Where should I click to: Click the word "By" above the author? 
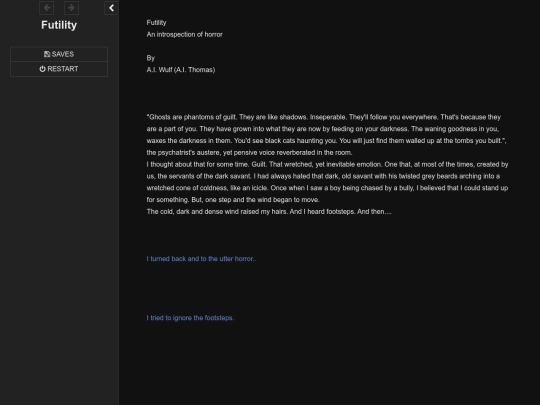[150, 58]
